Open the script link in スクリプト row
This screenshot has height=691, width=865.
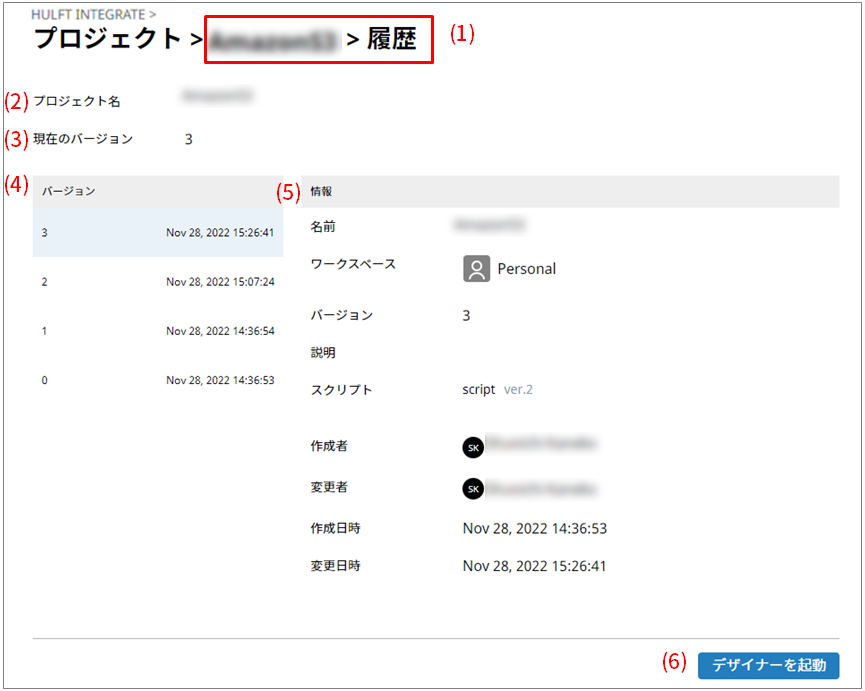point(478,390)
